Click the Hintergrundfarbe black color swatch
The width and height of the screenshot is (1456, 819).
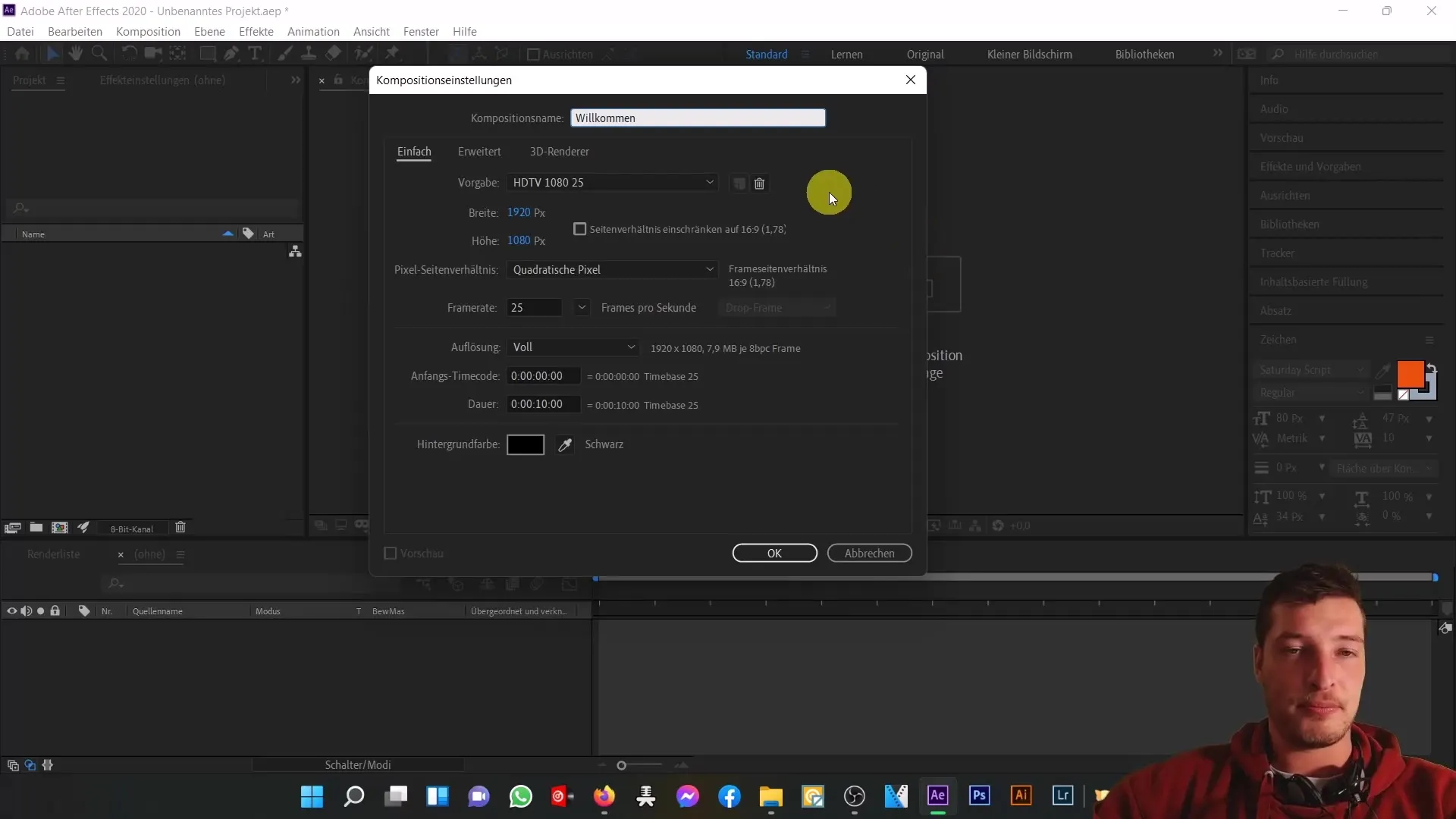coord(526,444)
